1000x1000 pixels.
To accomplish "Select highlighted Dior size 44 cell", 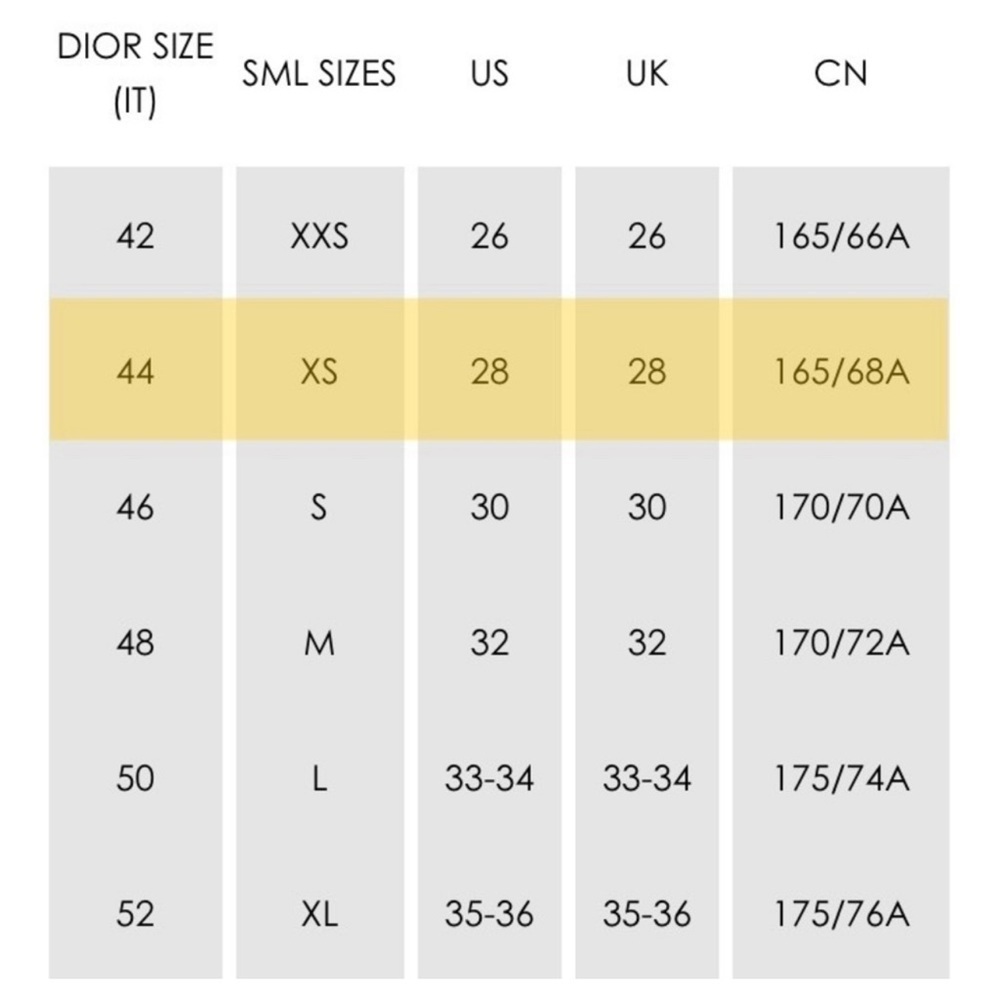I will [135, 371].
